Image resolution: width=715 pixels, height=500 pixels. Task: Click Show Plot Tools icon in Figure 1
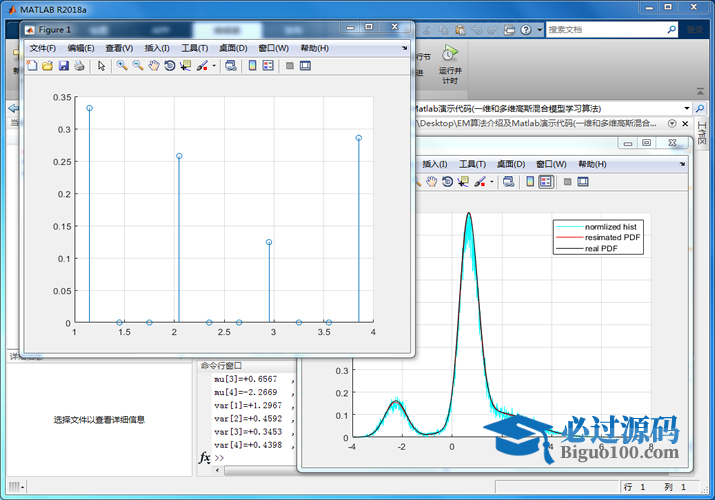pos(305,66)
